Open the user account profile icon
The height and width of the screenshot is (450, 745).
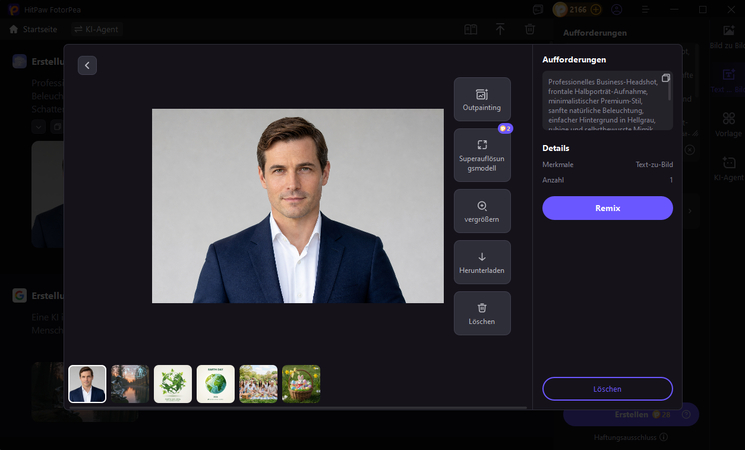click(616, 10)
